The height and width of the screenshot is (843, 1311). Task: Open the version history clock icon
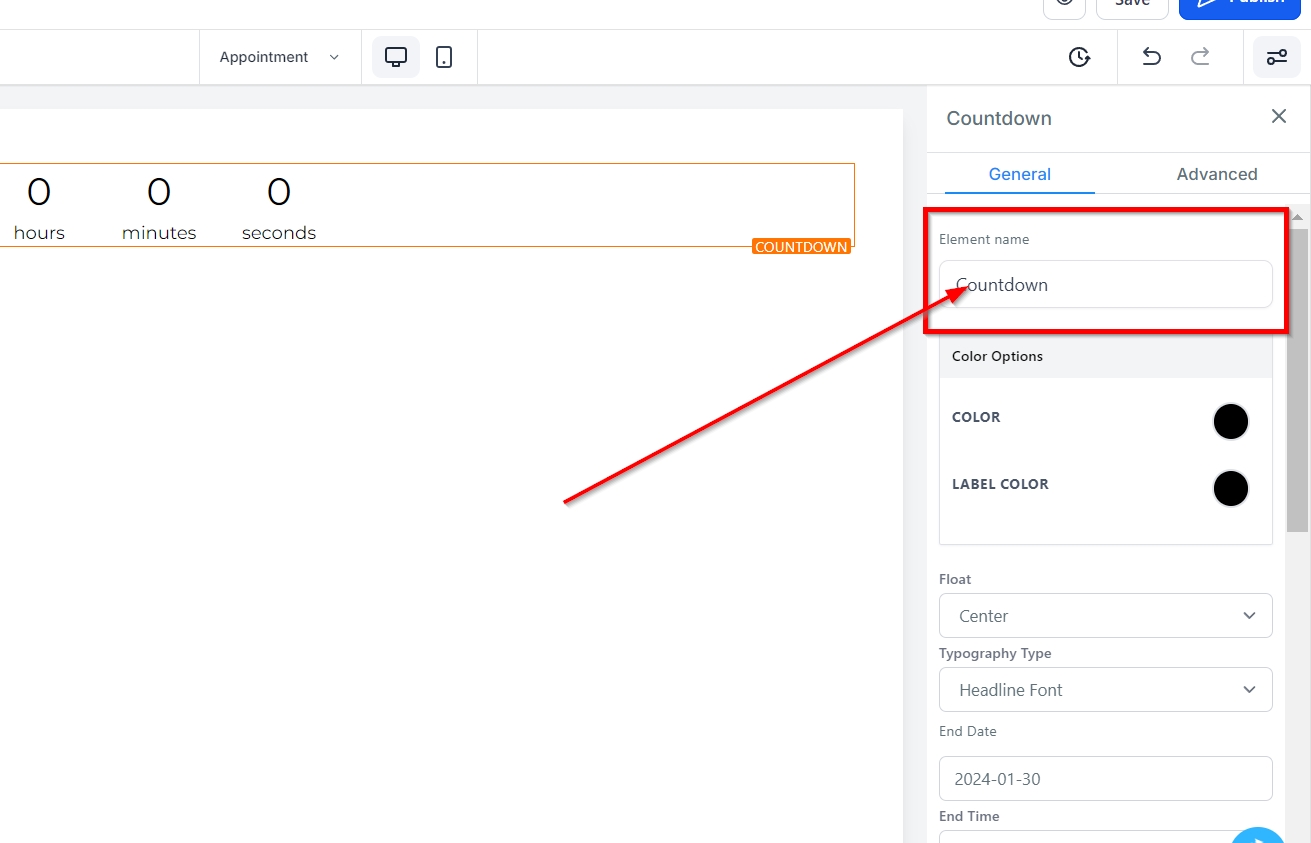point(1079,57)
